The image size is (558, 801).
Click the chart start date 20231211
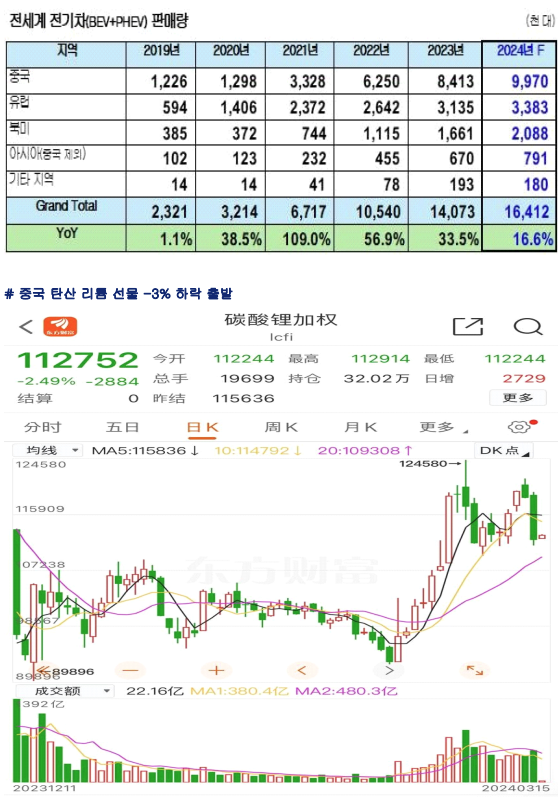tap(44, 788)
